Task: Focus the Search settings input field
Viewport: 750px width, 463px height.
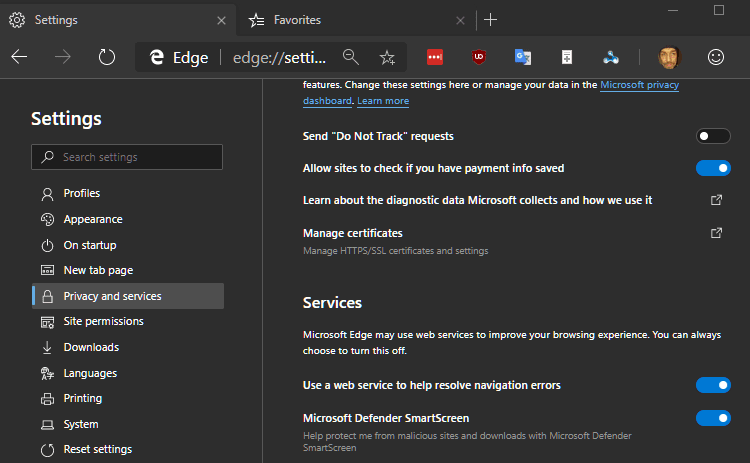Action: coord(127,157)
